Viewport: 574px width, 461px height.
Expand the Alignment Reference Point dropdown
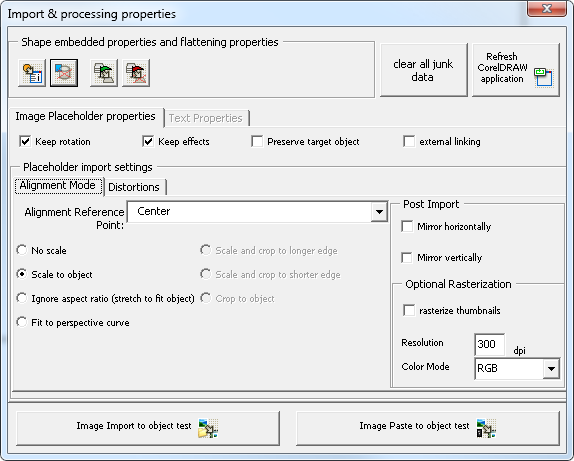[x=379, y=212]
